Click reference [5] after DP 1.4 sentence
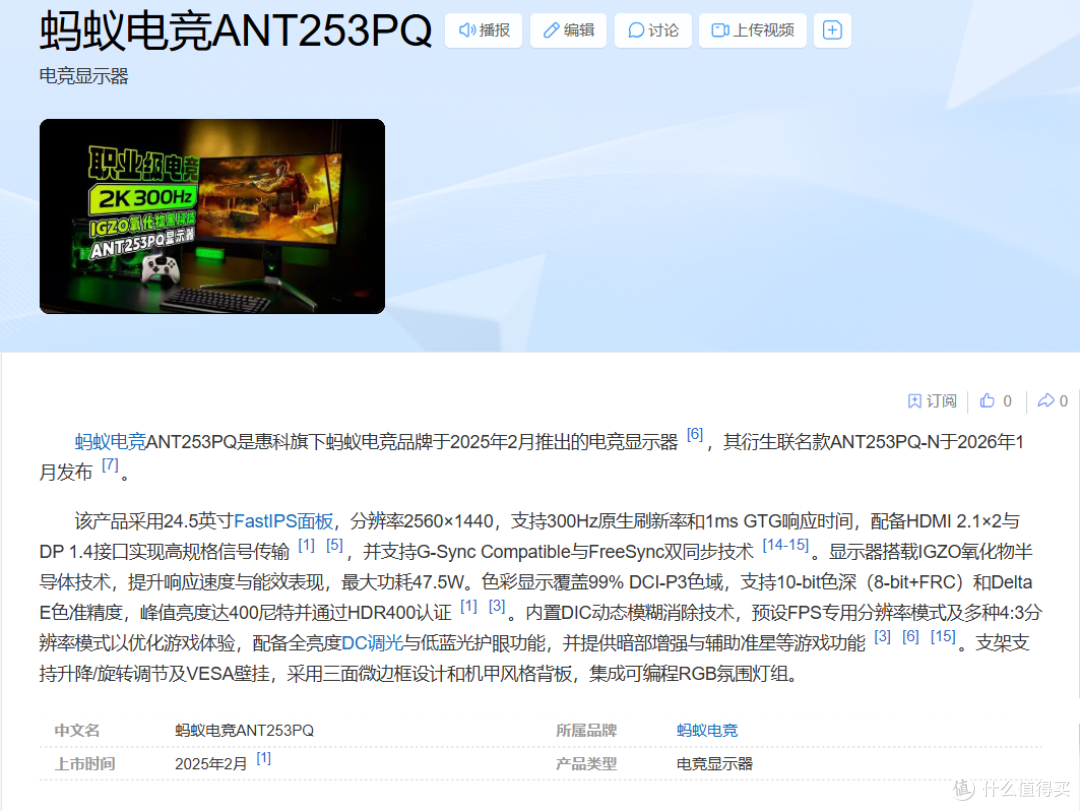This screenshot has width=1080, height=811. point(335,545)
